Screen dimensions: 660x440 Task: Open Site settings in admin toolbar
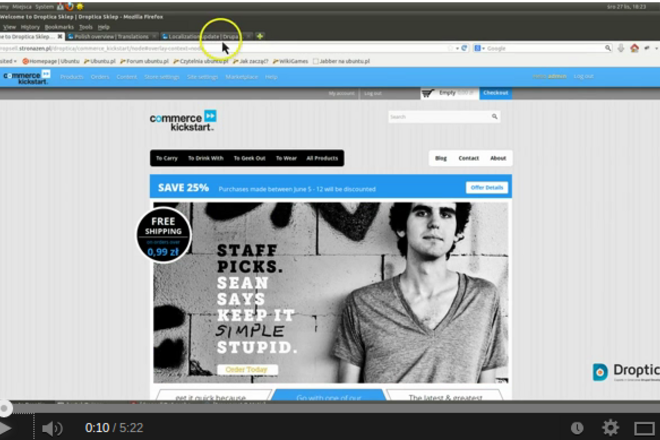click(x=202, y=77)
